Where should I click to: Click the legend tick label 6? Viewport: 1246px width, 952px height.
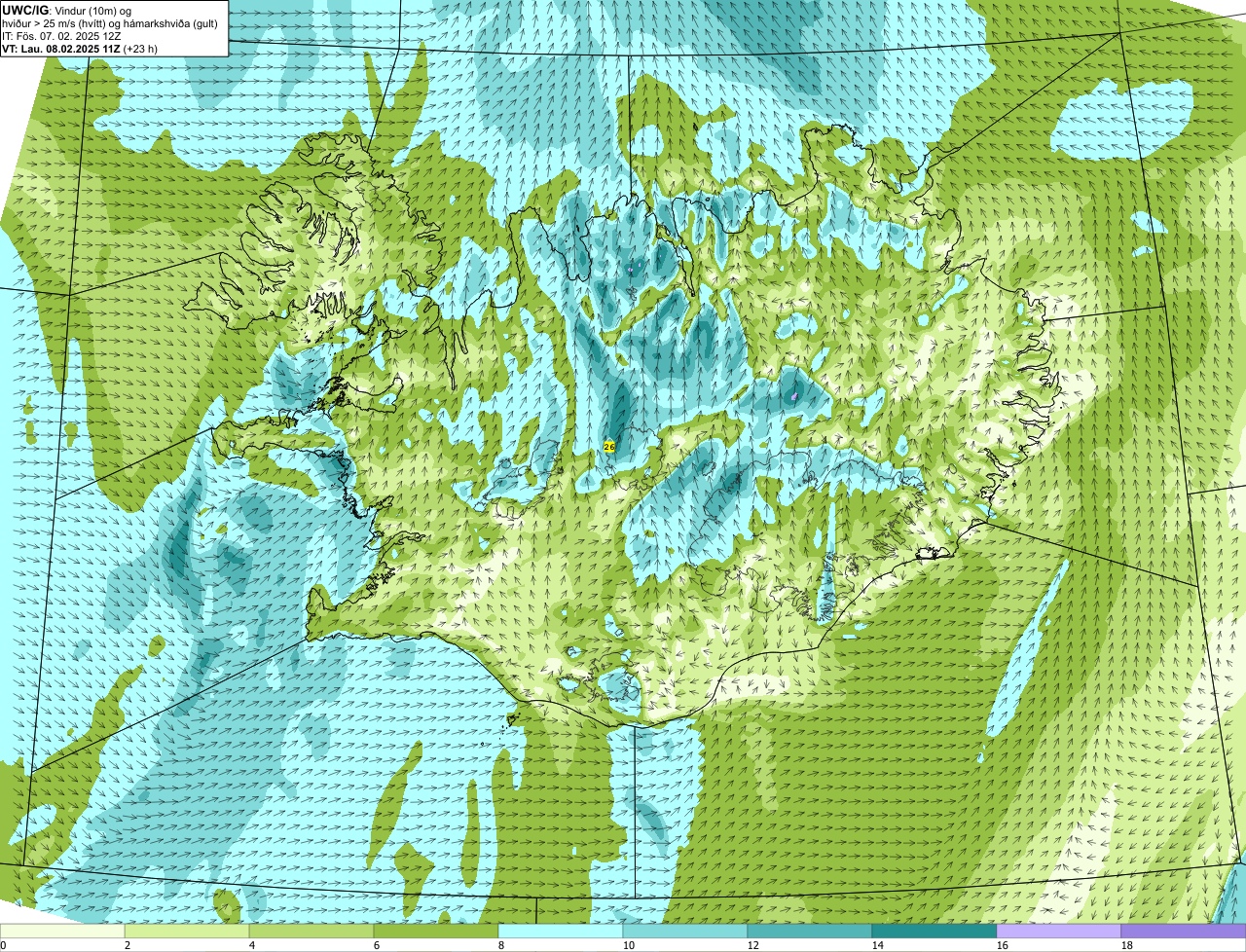tap(376, 945)
